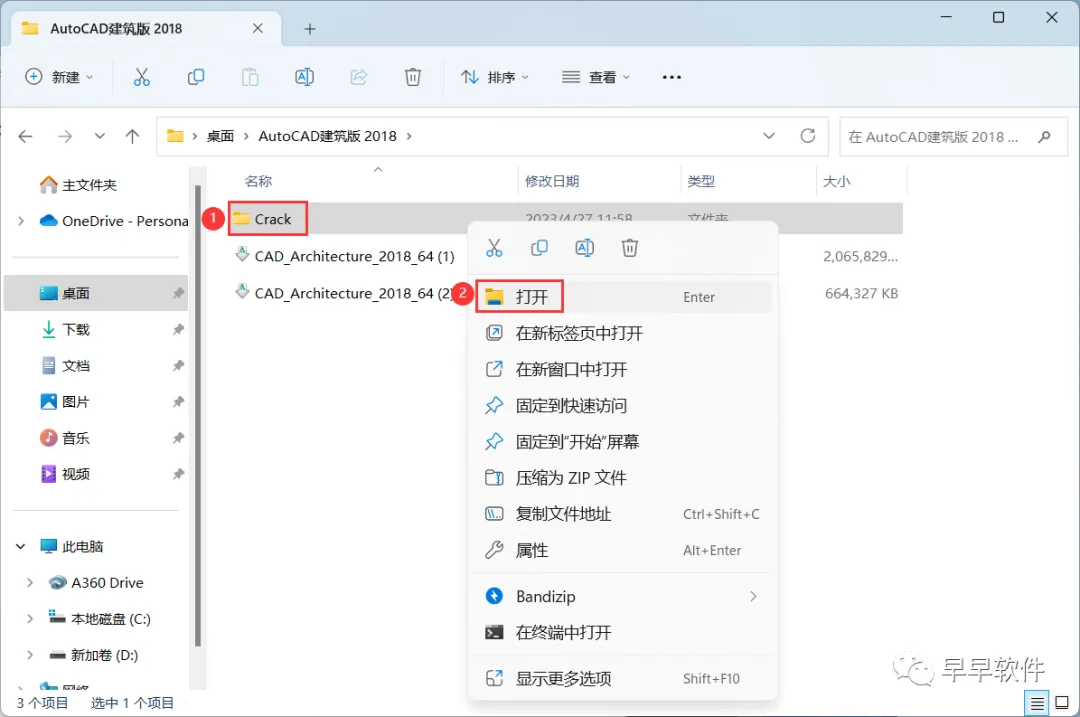Click the Rename icon in the context menu
The width and height of the screenshot is (1080, 717).
[585, 248]
